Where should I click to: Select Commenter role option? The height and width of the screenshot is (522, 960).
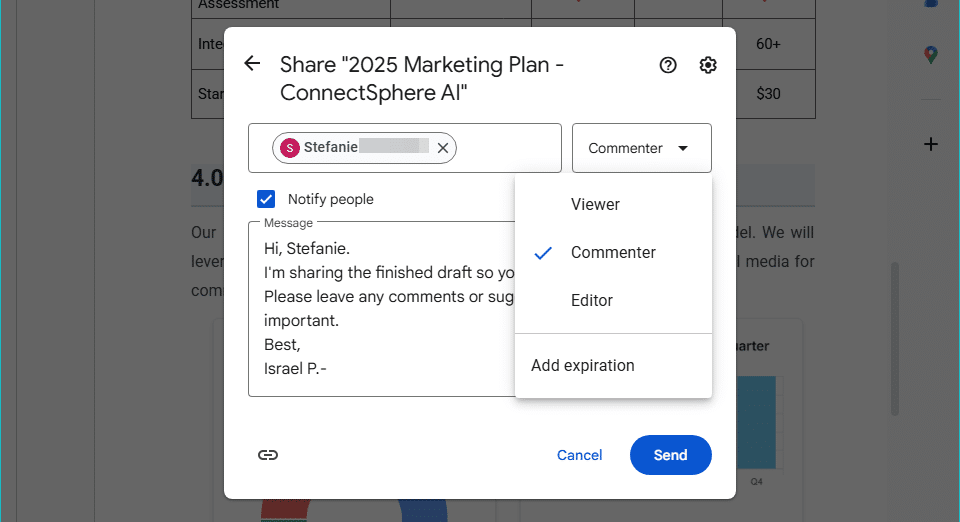click(x=613, y=252)
